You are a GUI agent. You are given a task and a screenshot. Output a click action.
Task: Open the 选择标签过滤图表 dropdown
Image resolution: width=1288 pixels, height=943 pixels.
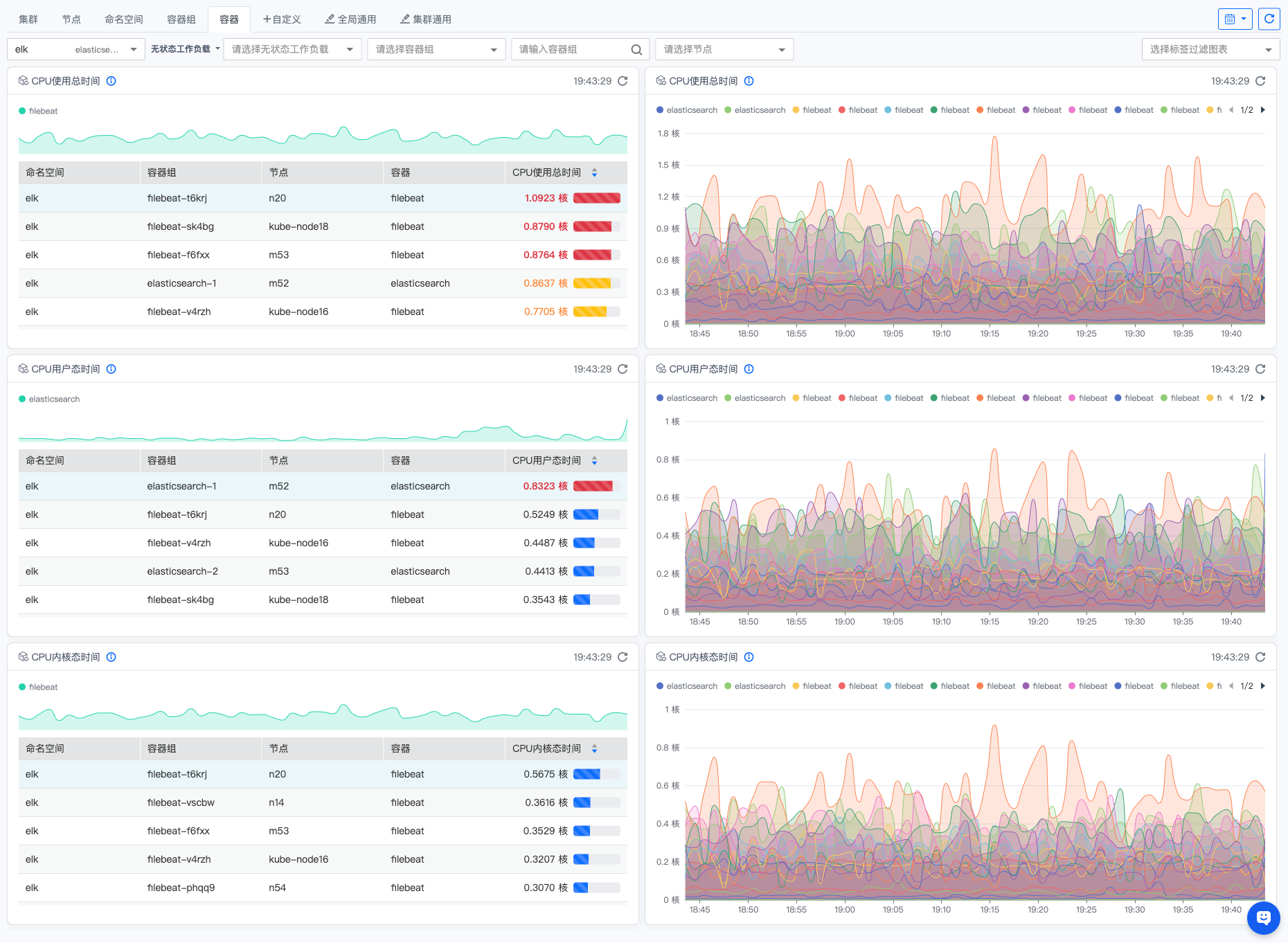tap(1210, 50)
